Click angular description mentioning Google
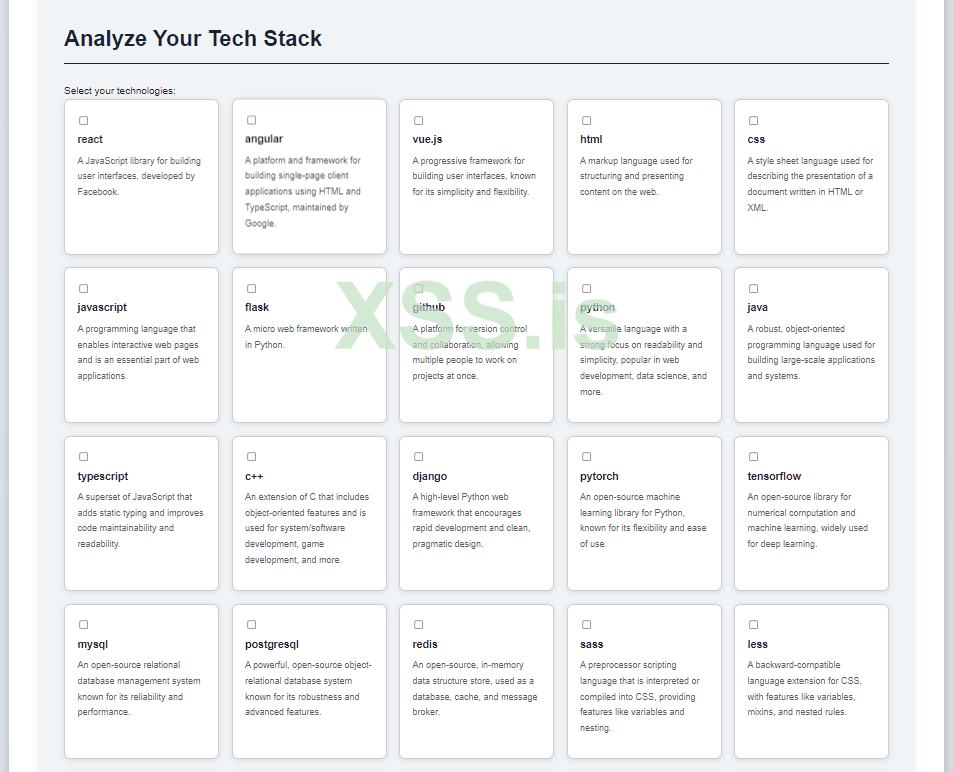The height and width of the screenshot is (772, 953). (303, 191)
